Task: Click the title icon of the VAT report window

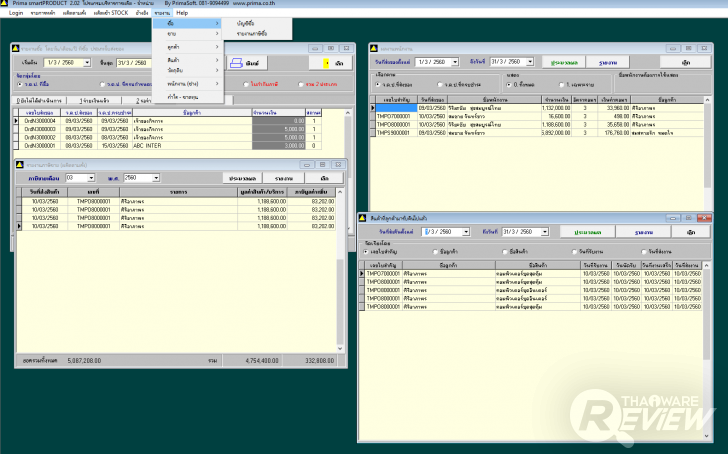Action: [20, 165]
